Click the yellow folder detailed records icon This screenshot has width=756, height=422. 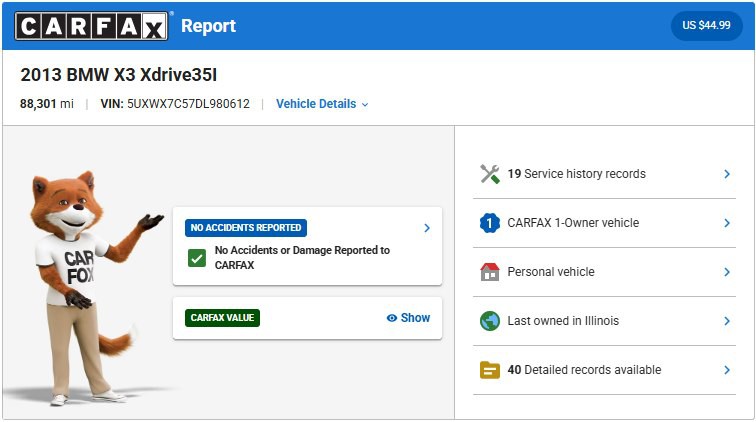pos(489,370)
